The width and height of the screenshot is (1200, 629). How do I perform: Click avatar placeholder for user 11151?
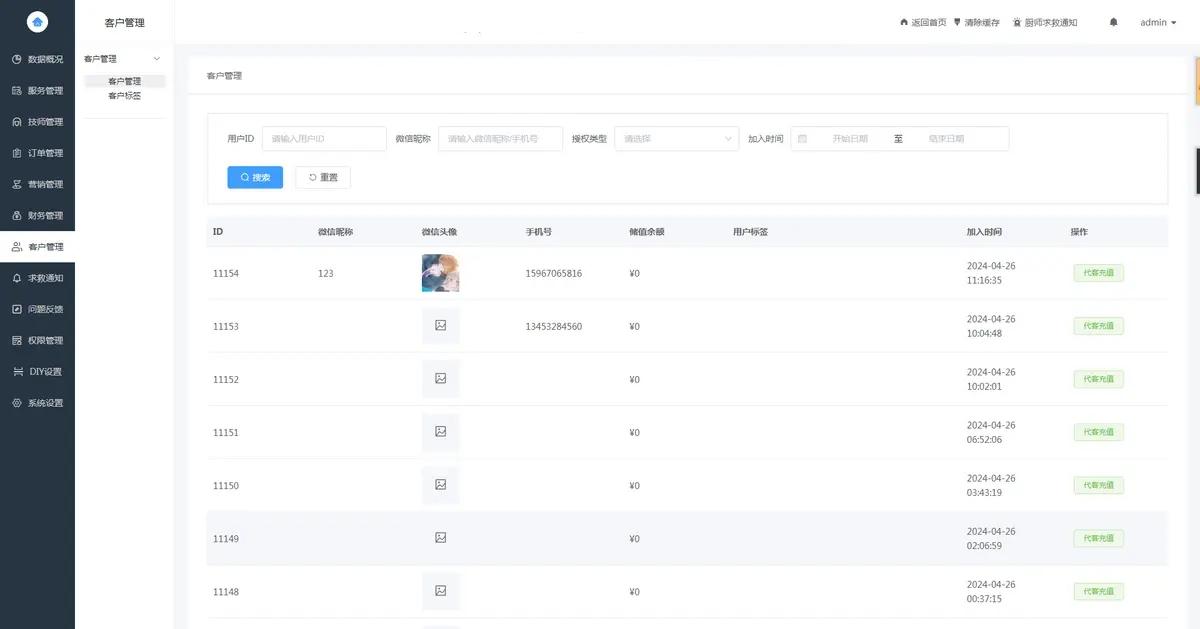pyautogui.click(x=440, y=432)
